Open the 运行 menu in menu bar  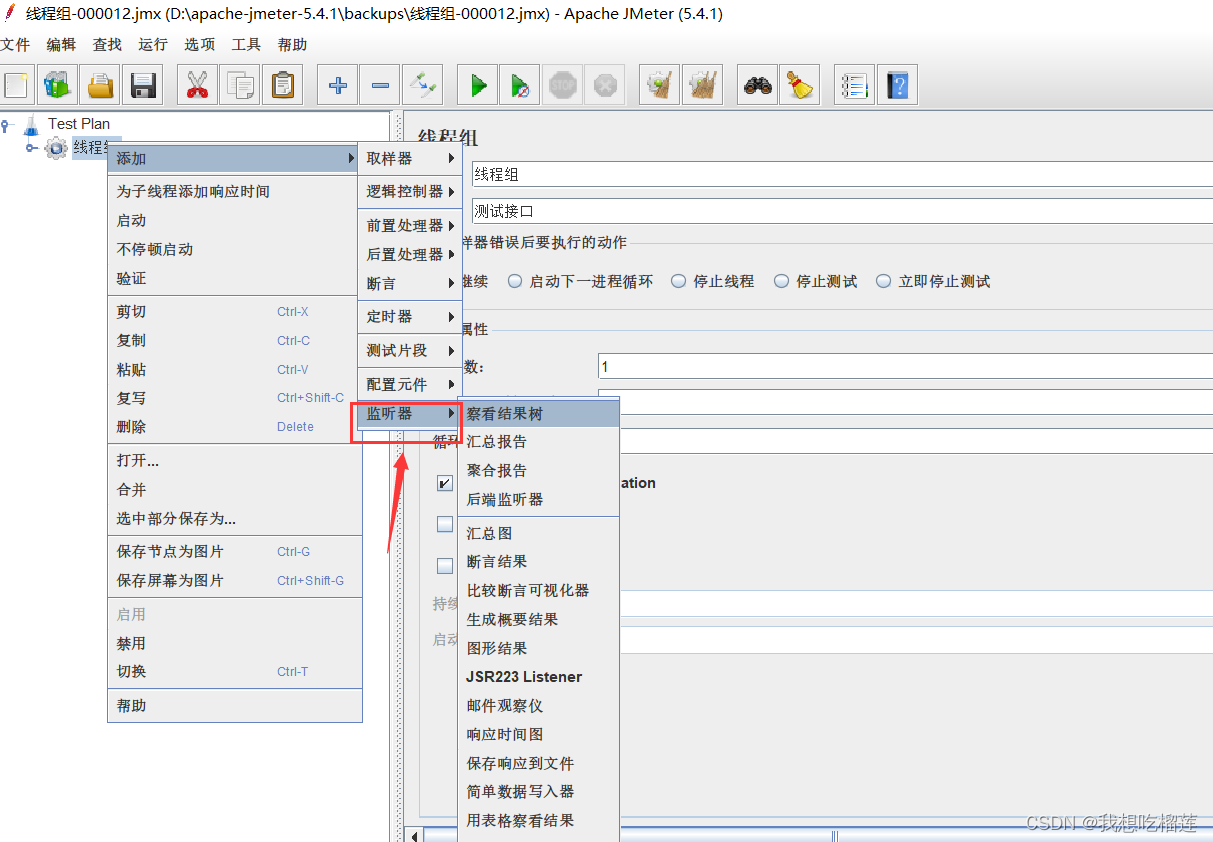click(x=153, y=45)
